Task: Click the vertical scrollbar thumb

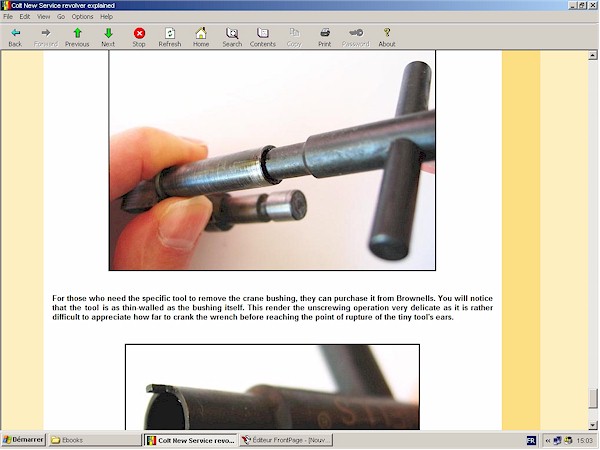Action: coord(593,399)
